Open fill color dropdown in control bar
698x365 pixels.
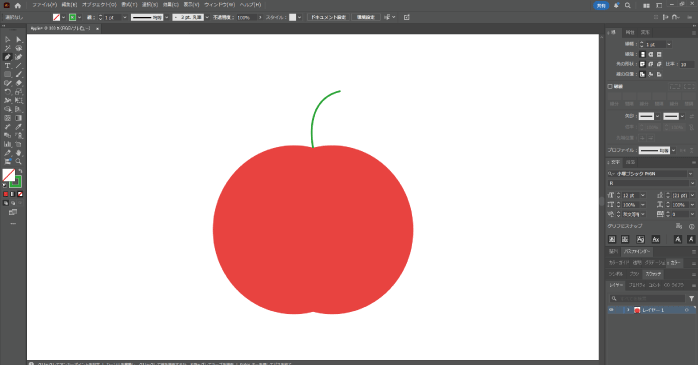[x=64, y=17]
